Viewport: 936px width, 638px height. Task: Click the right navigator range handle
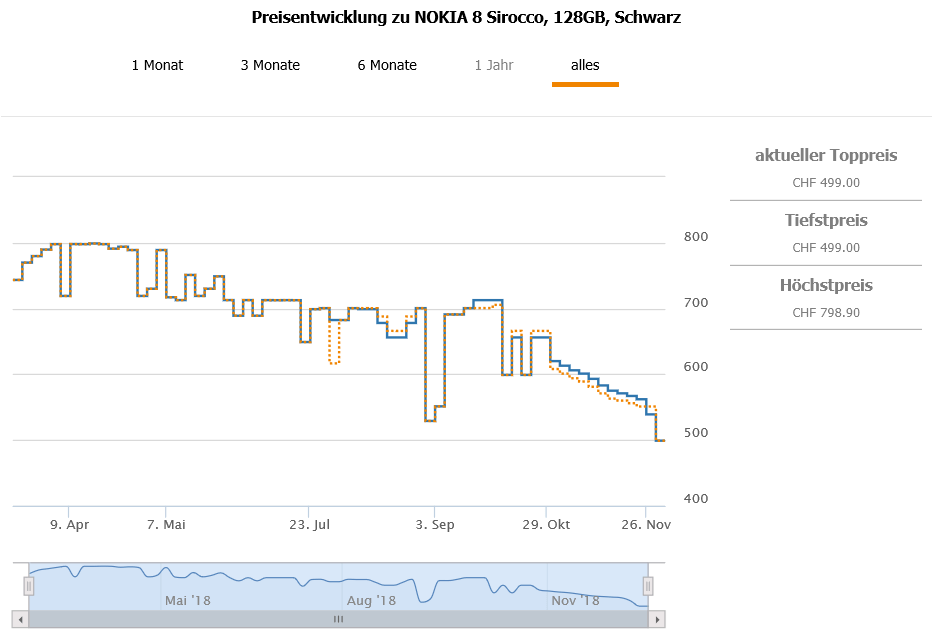(x=648, y=586)
